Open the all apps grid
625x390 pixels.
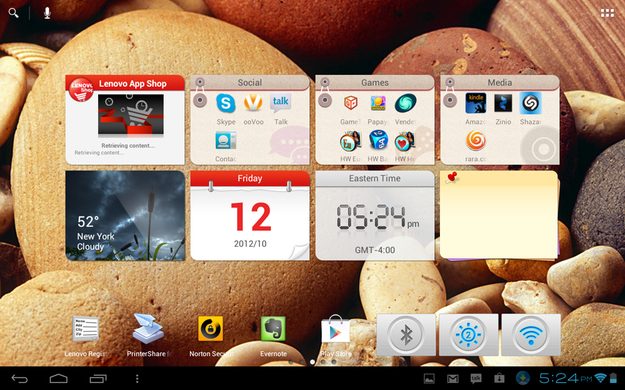coord(607,13)
